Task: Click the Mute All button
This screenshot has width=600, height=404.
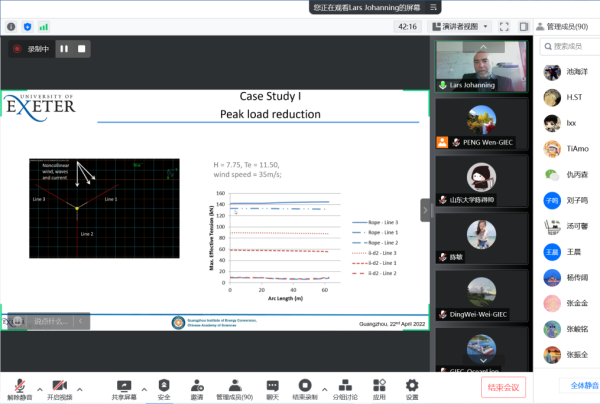Action: pyautogui.click(x=578, y=385)
